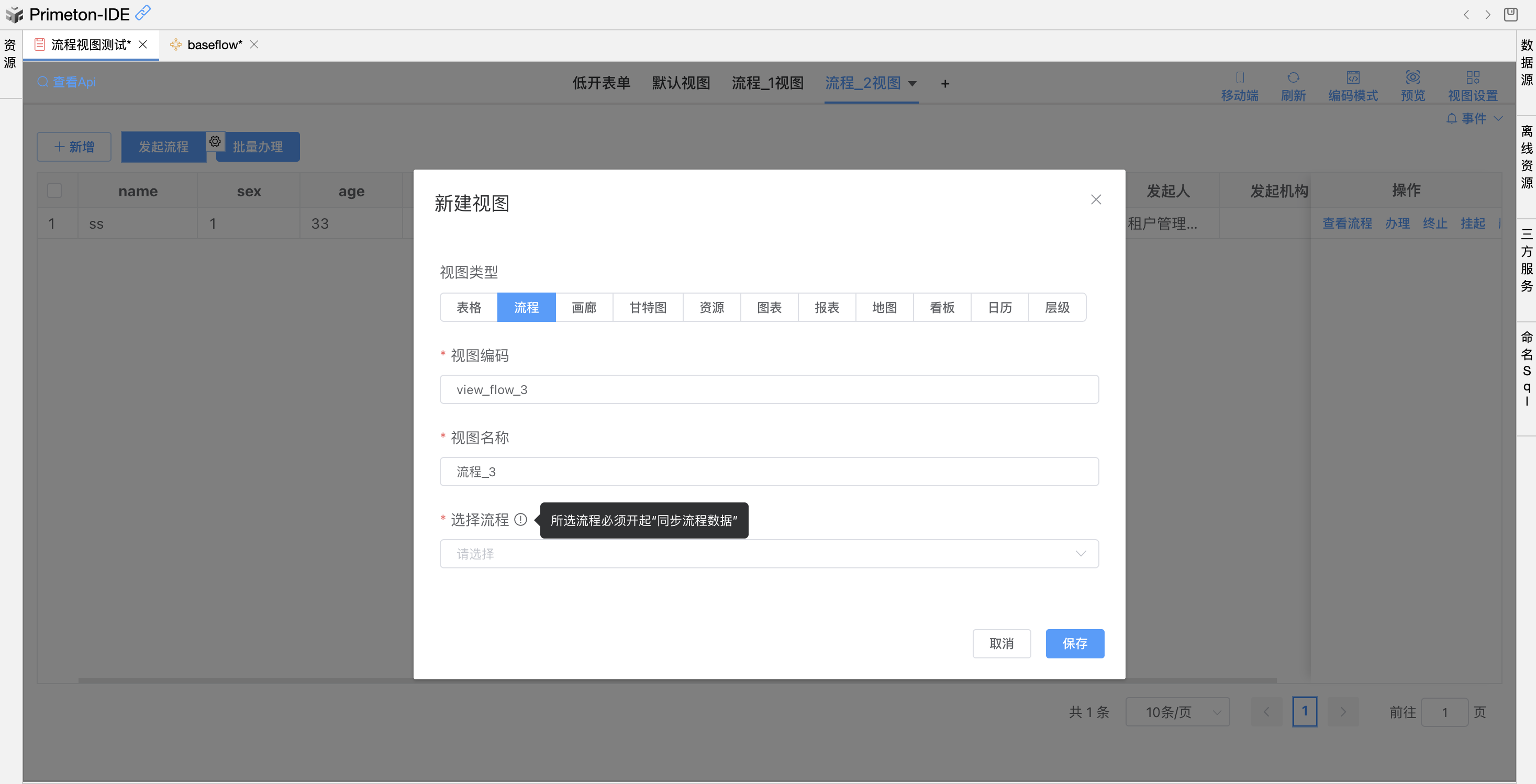Click the 视图名称 input with 流程_3
1536x784 pixels.
[x=769, y=472]
